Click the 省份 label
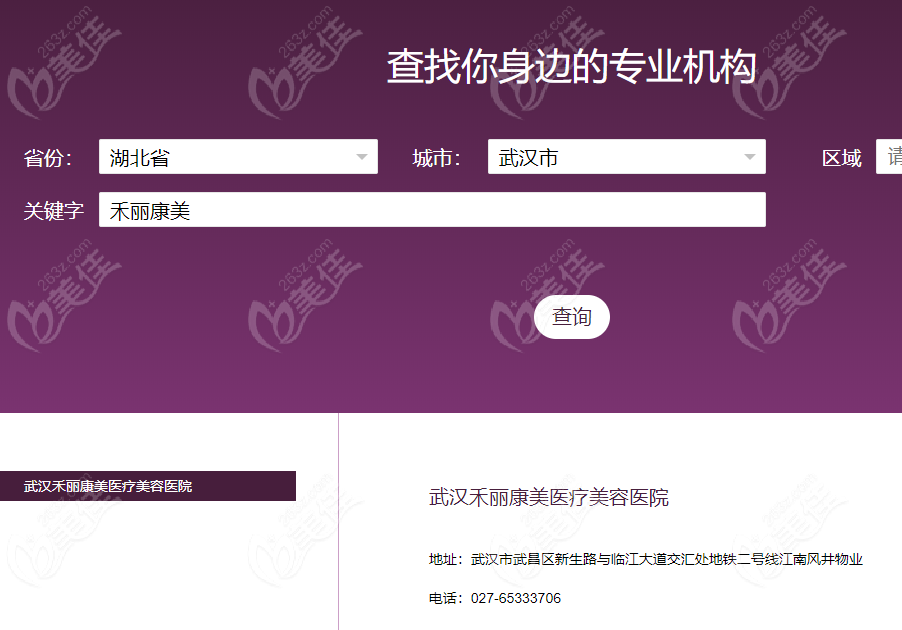Viewport: 902px width, 630px height. (48, 158)
